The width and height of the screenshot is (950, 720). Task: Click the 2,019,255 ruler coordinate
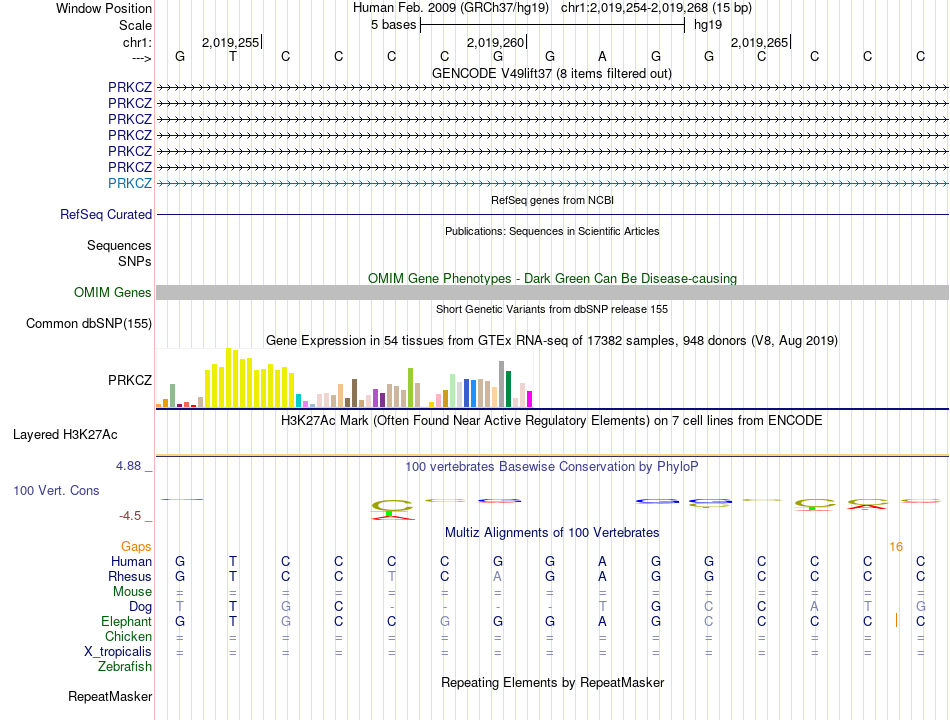[230, 42]
